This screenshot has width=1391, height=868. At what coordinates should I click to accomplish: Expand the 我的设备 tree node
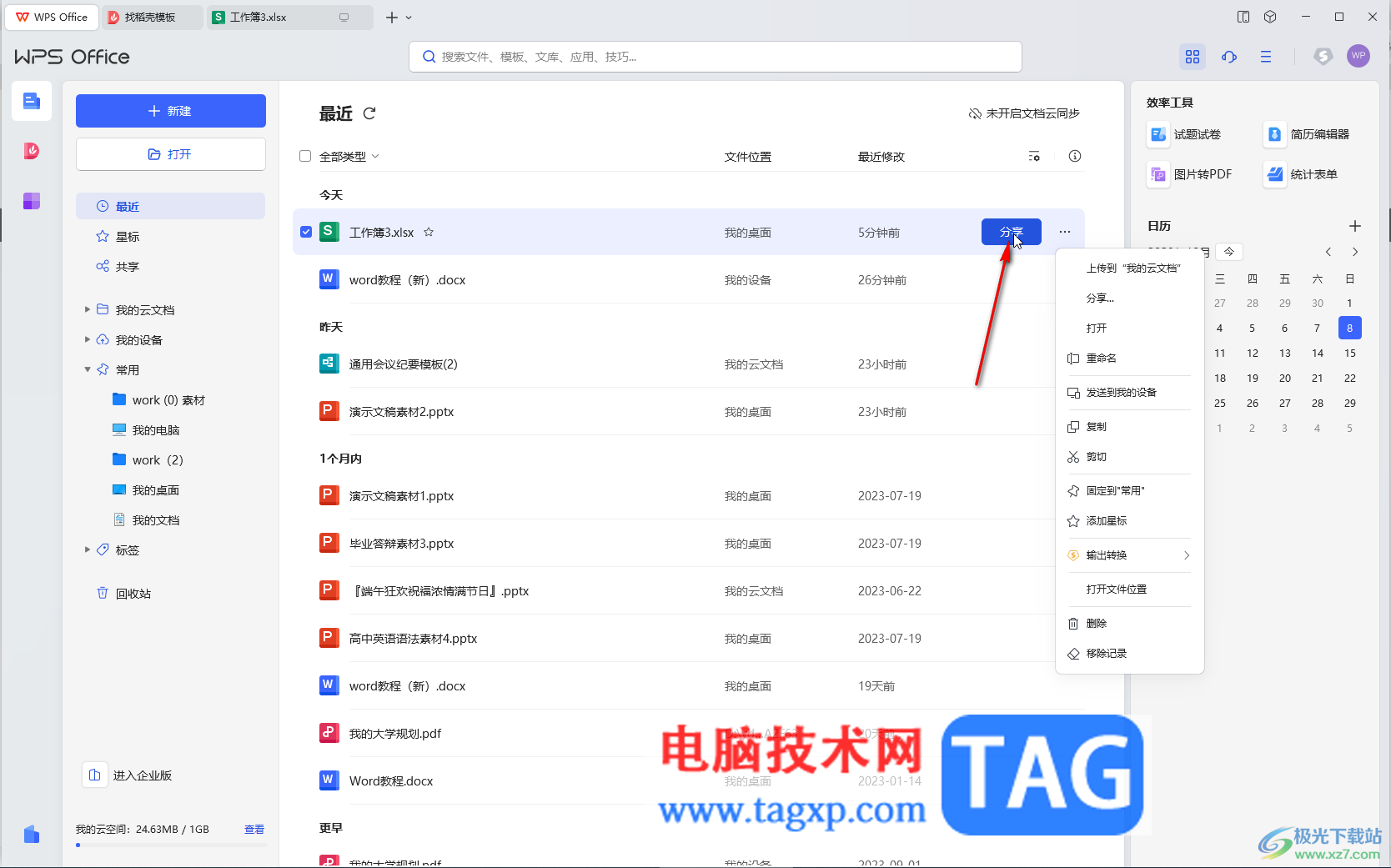[88, 339]
